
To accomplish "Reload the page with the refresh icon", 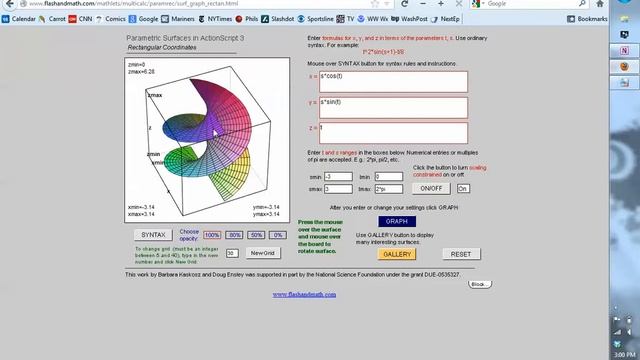I will (x=404, y=4).
